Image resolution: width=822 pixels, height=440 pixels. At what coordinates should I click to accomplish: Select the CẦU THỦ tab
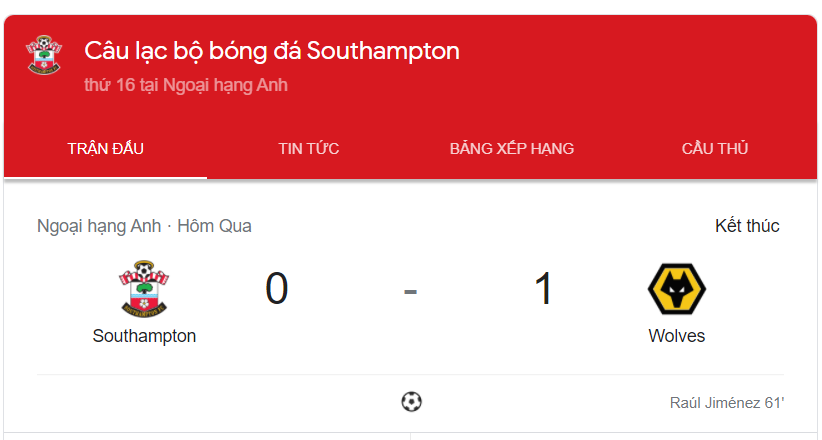[715, 148]
